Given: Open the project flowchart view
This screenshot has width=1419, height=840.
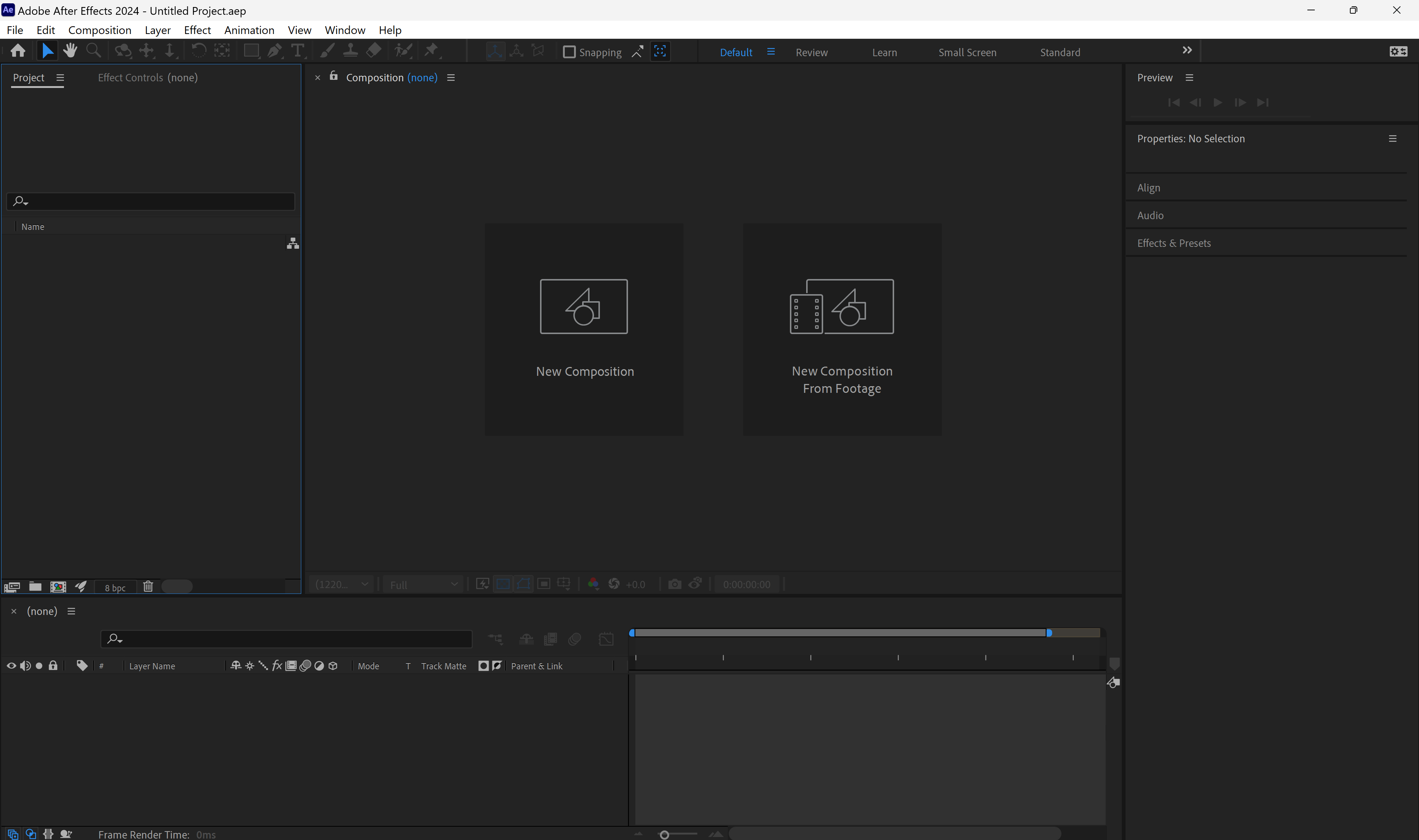Looking at the screenshot, I should point(293,244).
